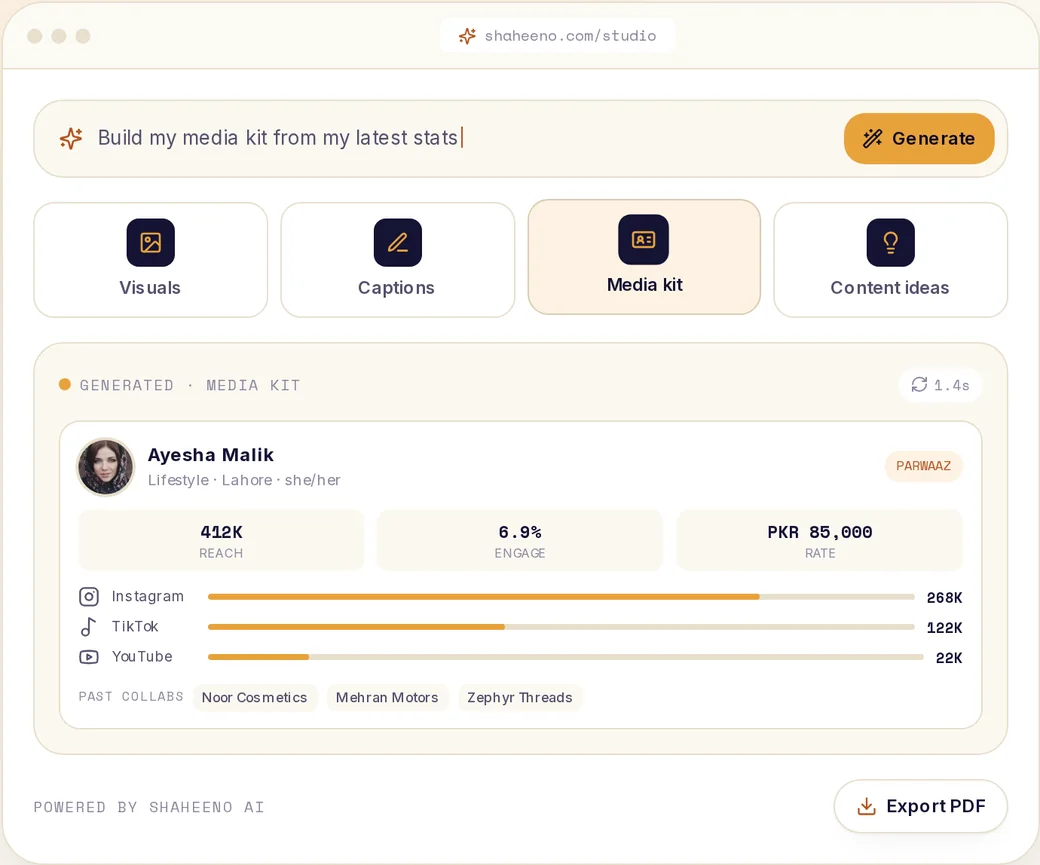
Task: Click the PARWAAZ badge
Action: click(923, 466)
